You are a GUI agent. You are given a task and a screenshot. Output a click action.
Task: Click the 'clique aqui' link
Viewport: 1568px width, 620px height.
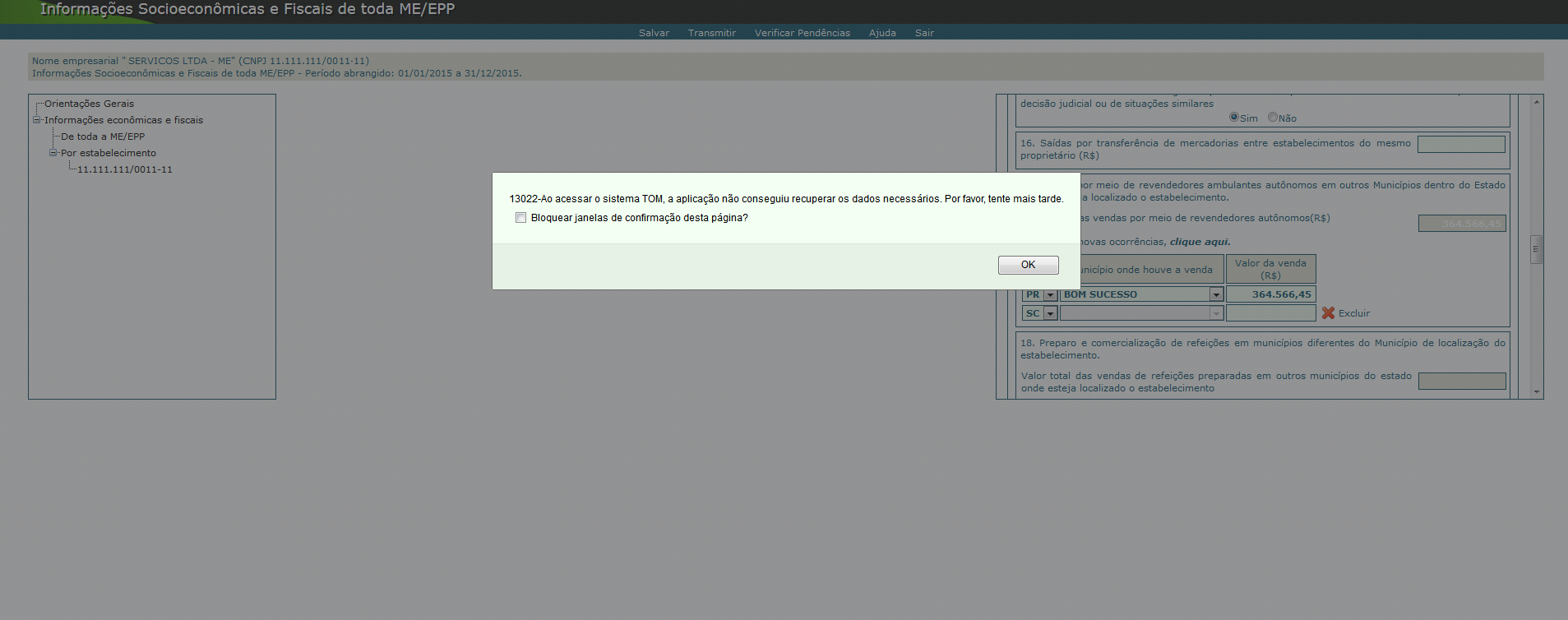coord(1200,242)
